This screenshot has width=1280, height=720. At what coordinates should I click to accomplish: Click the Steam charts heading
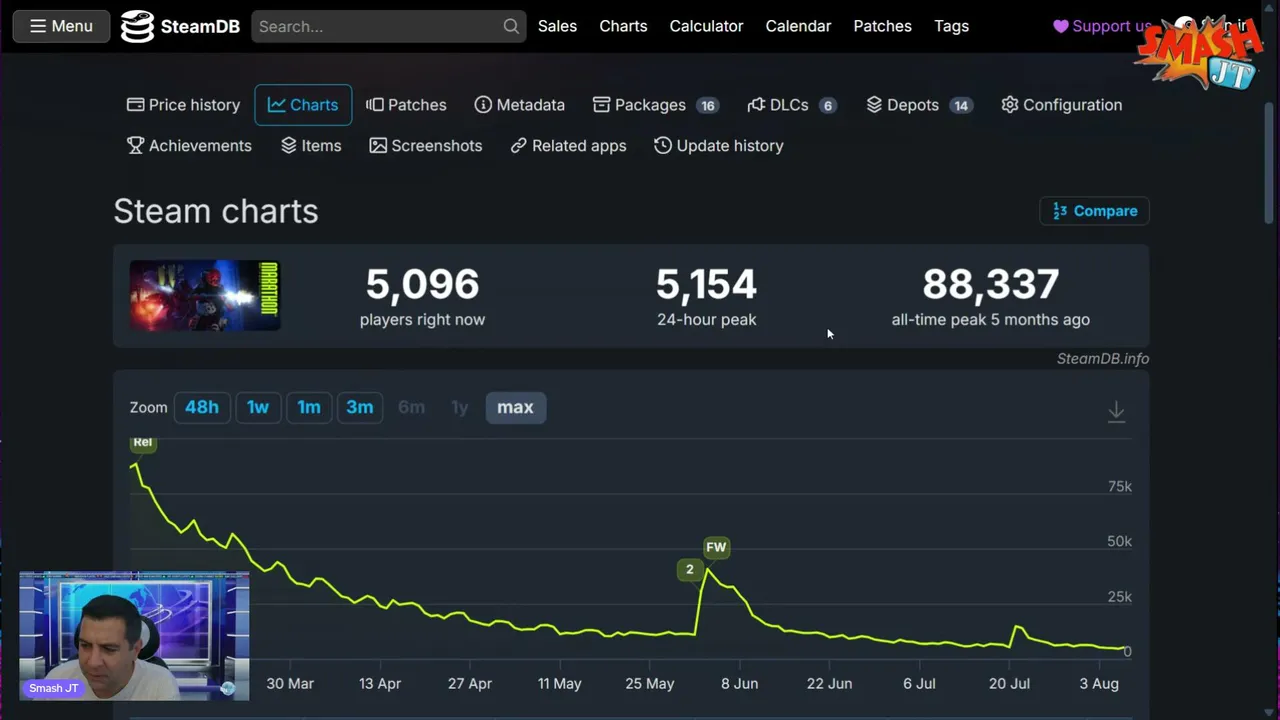216,211
